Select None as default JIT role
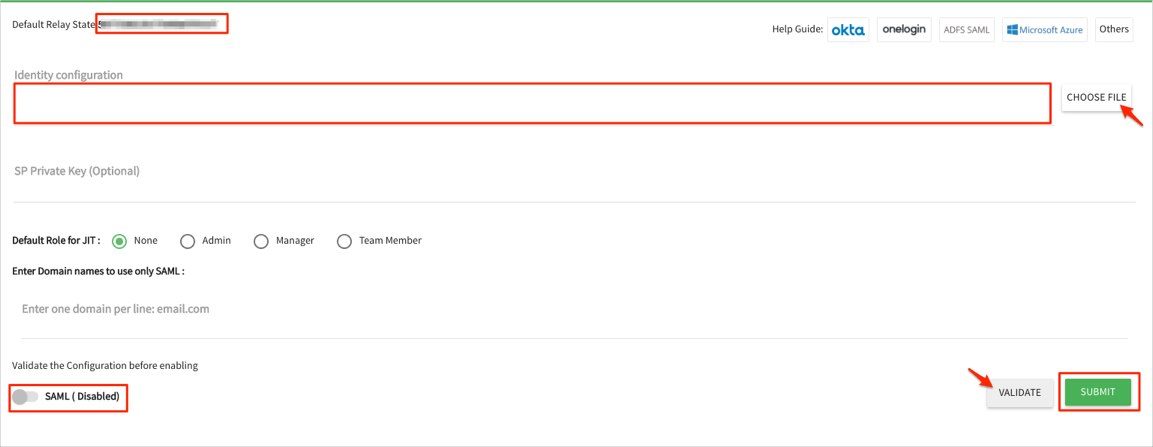Image resolution: width=1153 pixels, height=447 pixels. tap(120, 241)
